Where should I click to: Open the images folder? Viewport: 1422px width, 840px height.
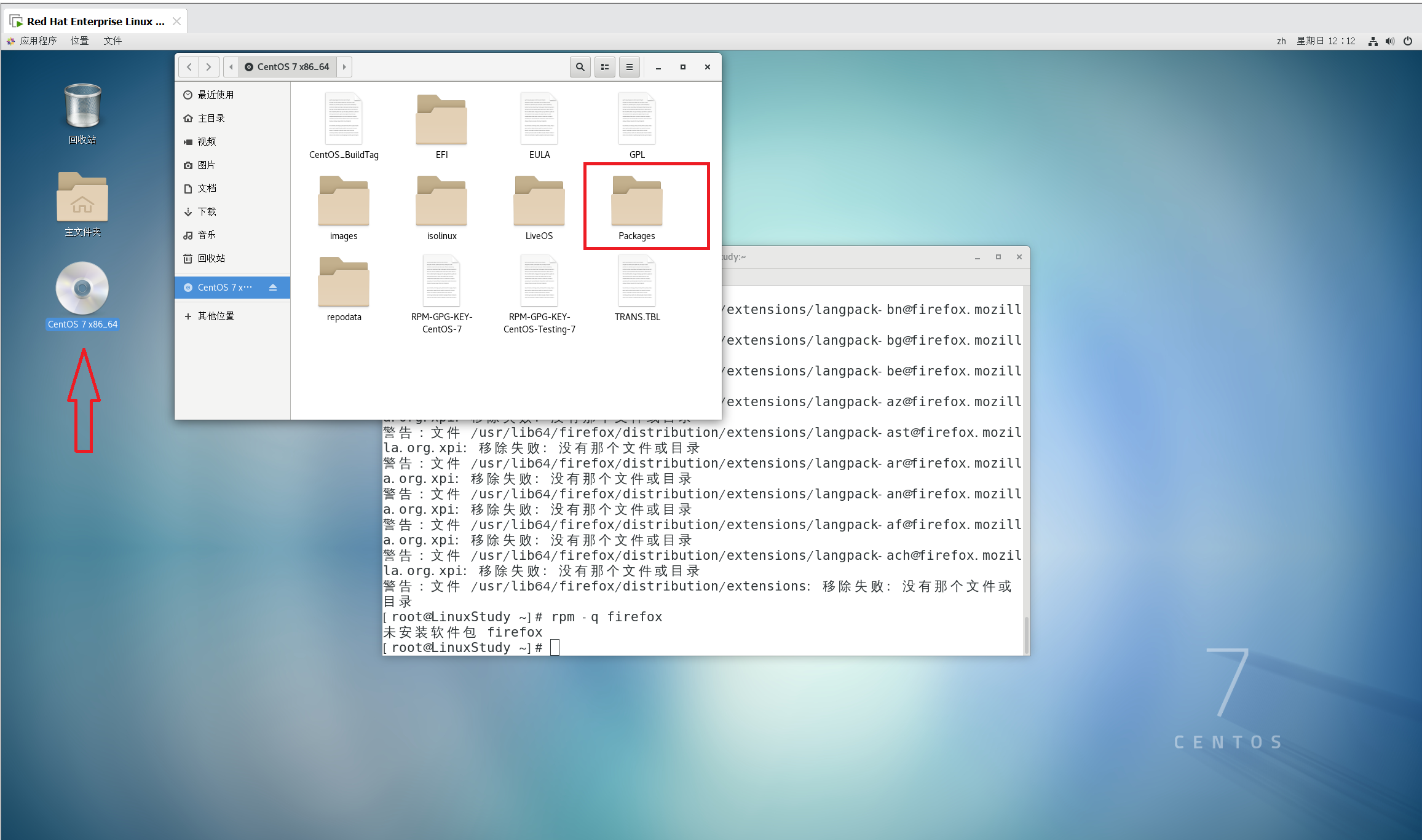coord(344,208)
